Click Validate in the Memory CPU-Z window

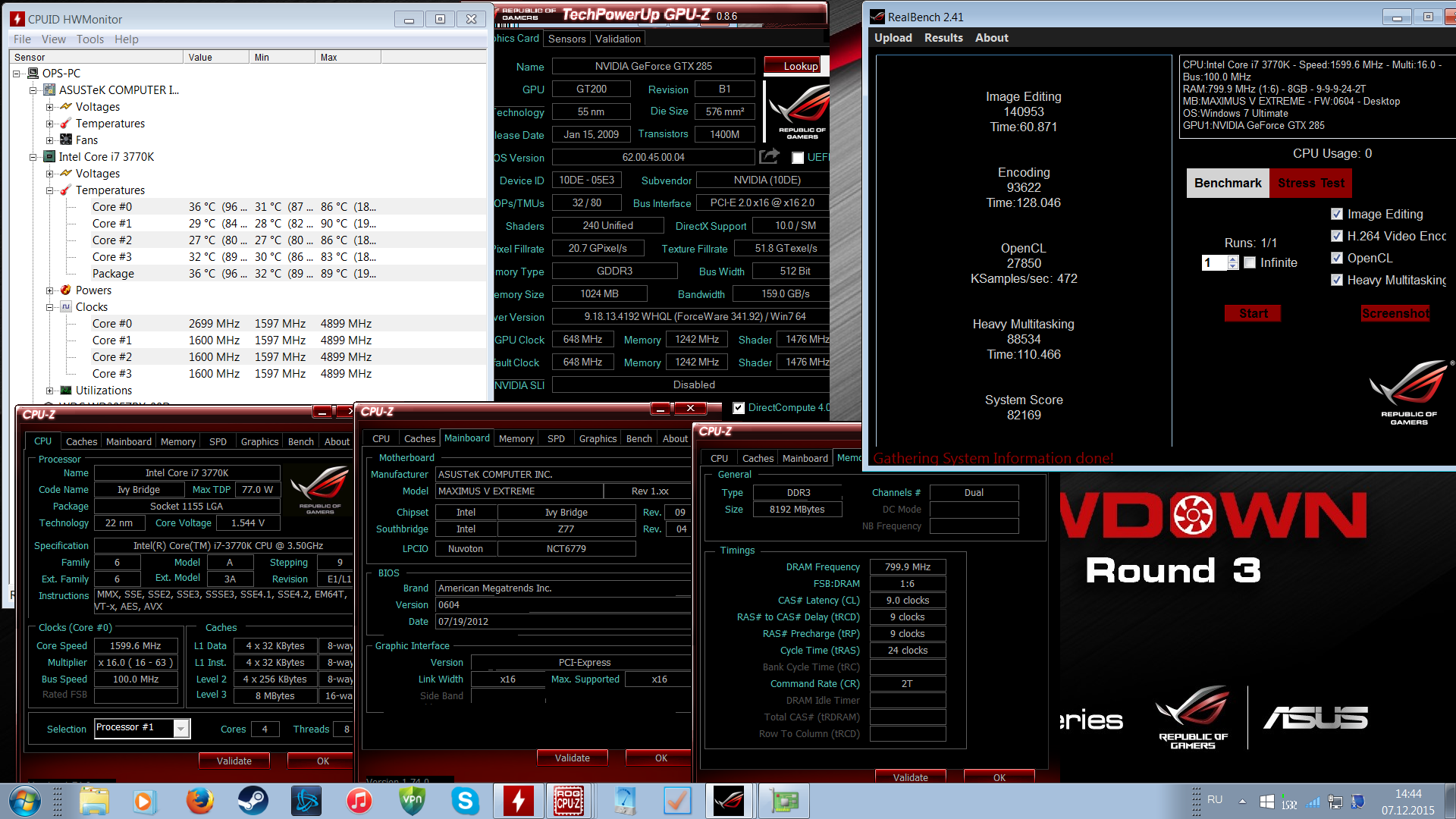click(910, 777)
